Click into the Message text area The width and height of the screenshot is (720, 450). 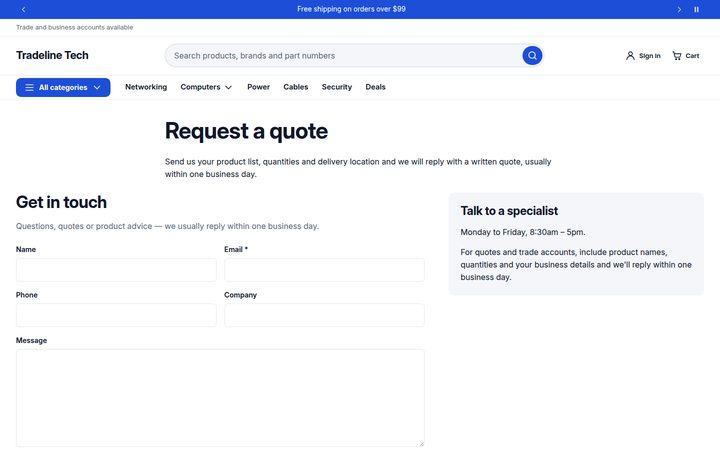point(220,398)
